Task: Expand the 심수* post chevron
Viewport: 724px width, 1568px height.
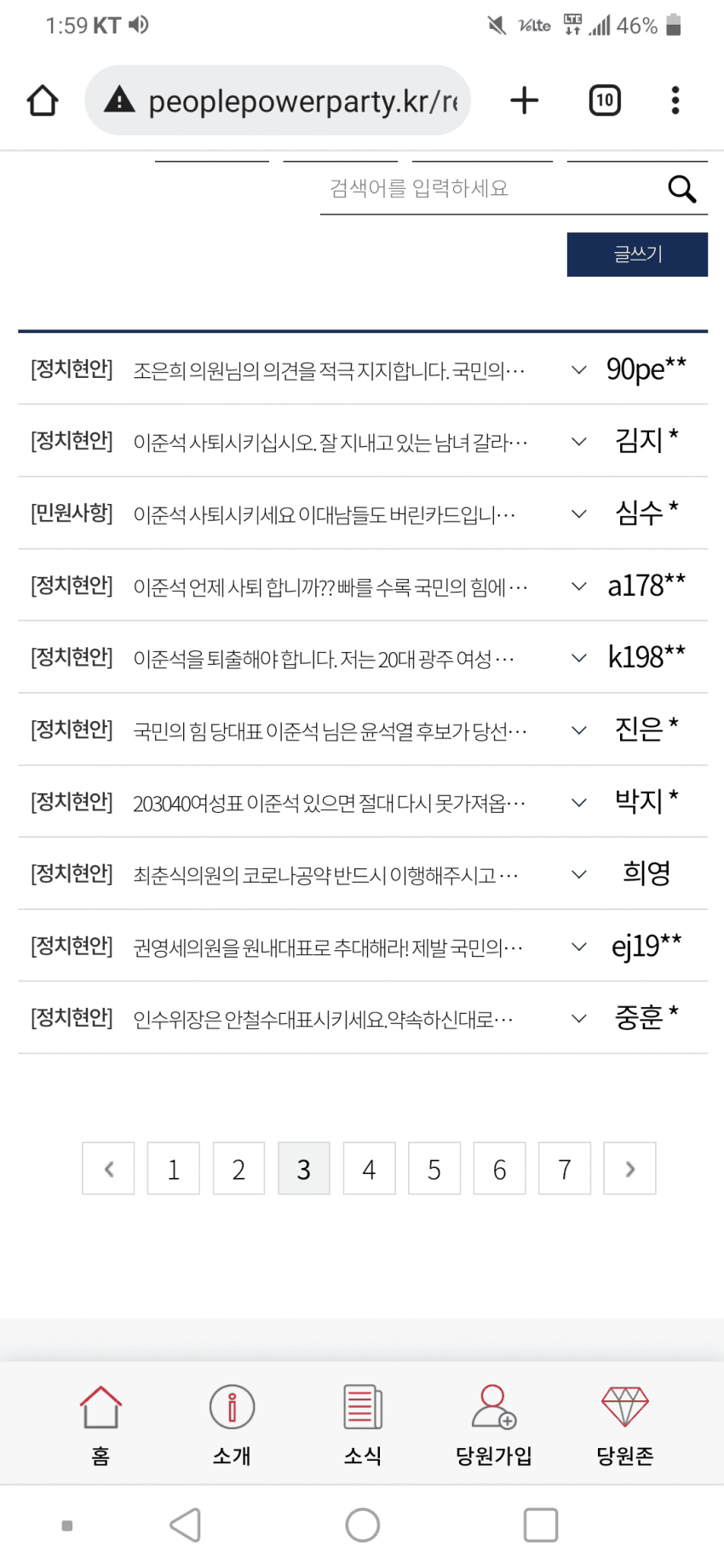Action: 579,514
